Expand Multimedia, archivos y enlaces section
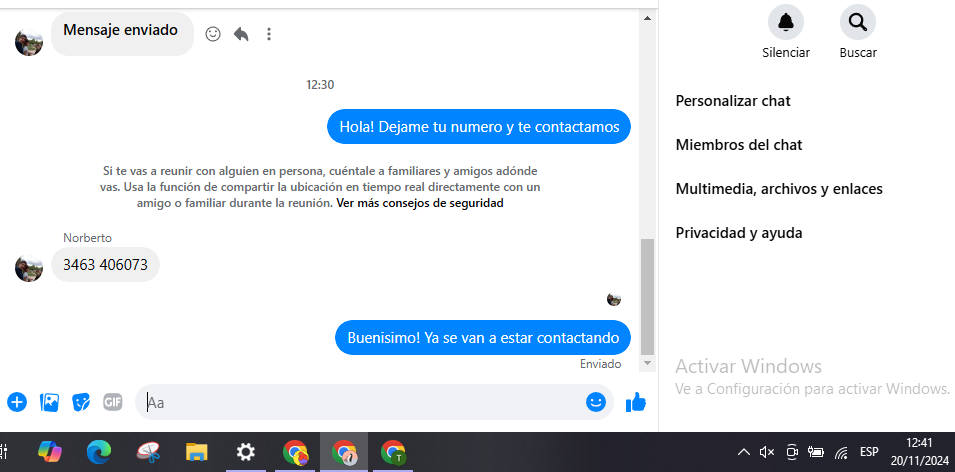The height and width of the screenshot is (472, 955). [x=779, y=189]
